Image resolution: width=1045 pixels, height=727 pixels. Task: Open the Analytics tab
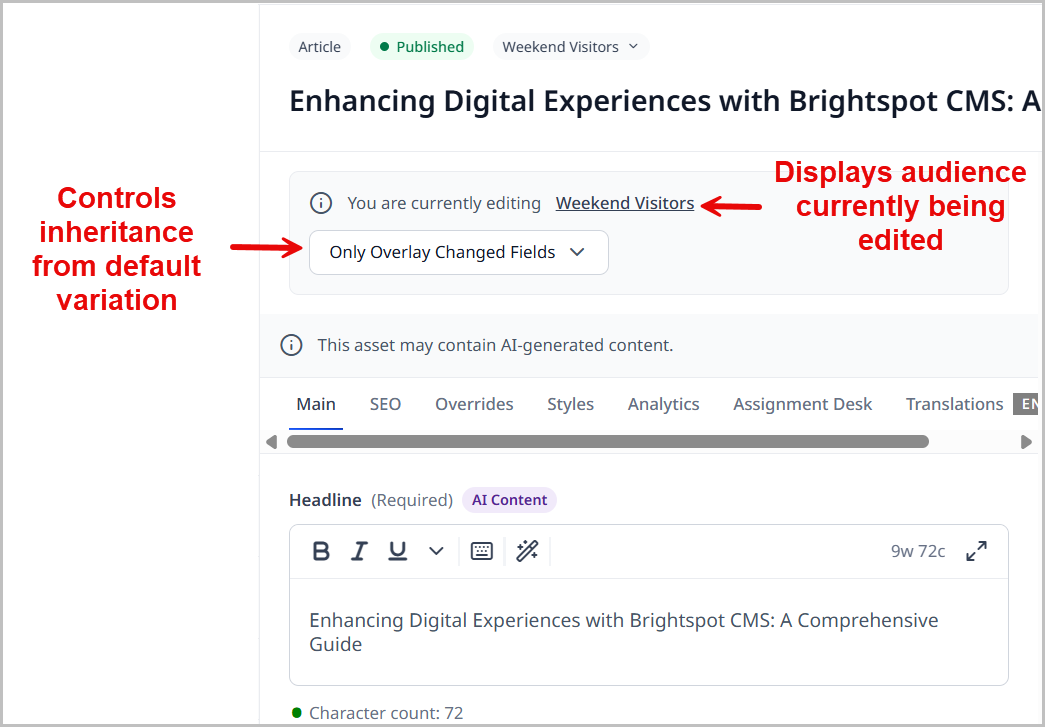click(663, 404)
